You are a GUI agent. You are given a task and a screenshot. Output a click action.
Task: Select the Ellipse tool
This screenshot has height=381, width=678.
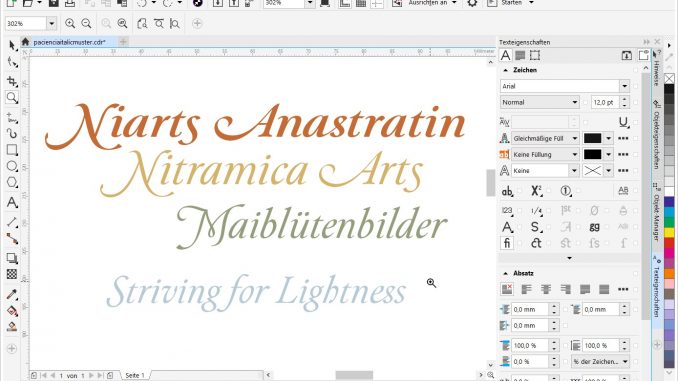(x=12, y=166)
